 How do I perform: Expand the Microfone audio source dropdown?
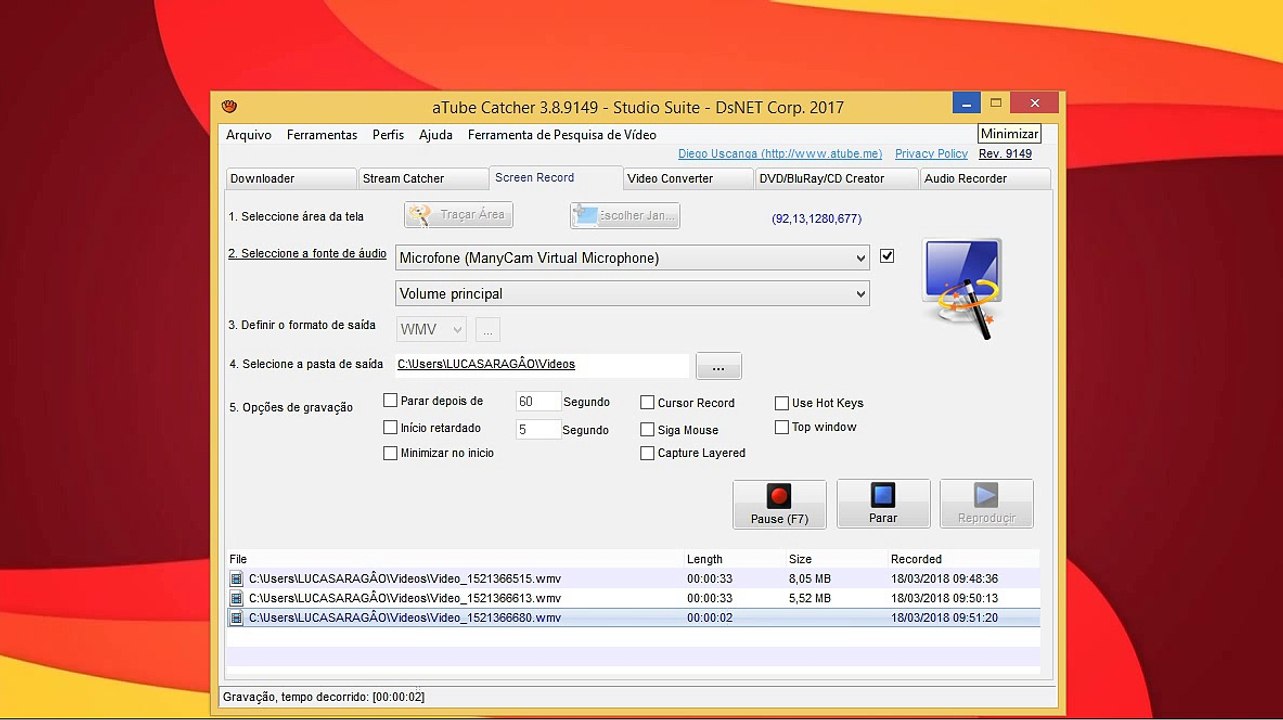(x=633, y=258)
